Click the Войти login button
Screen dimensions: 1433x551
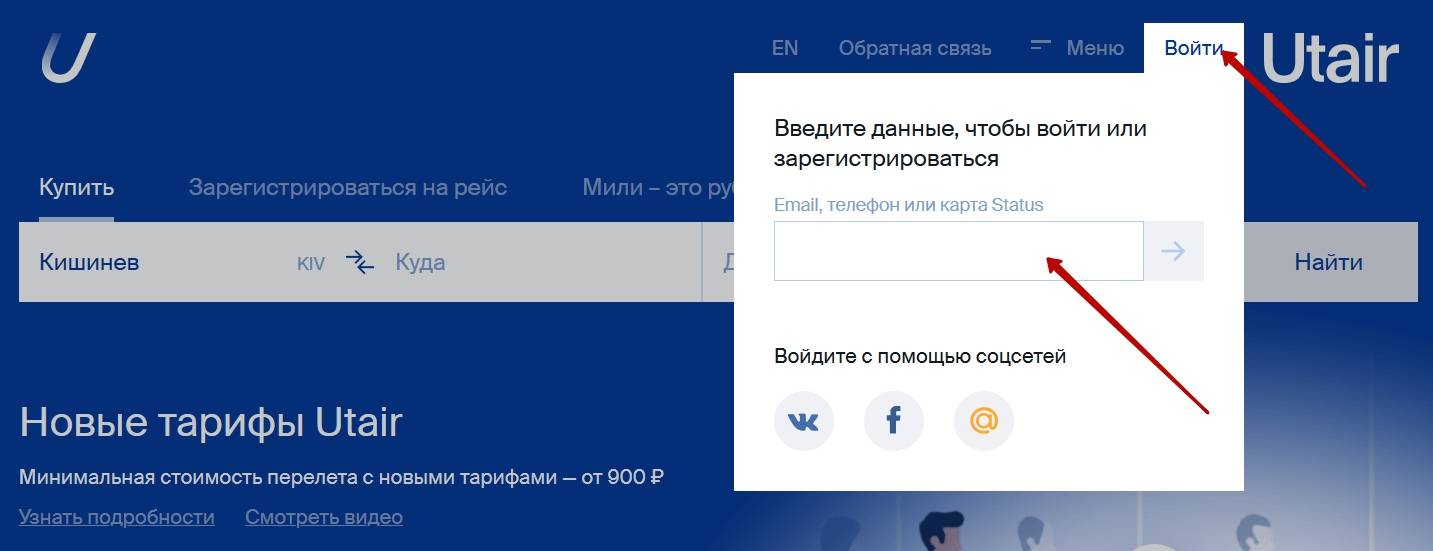coord(1193,48)
